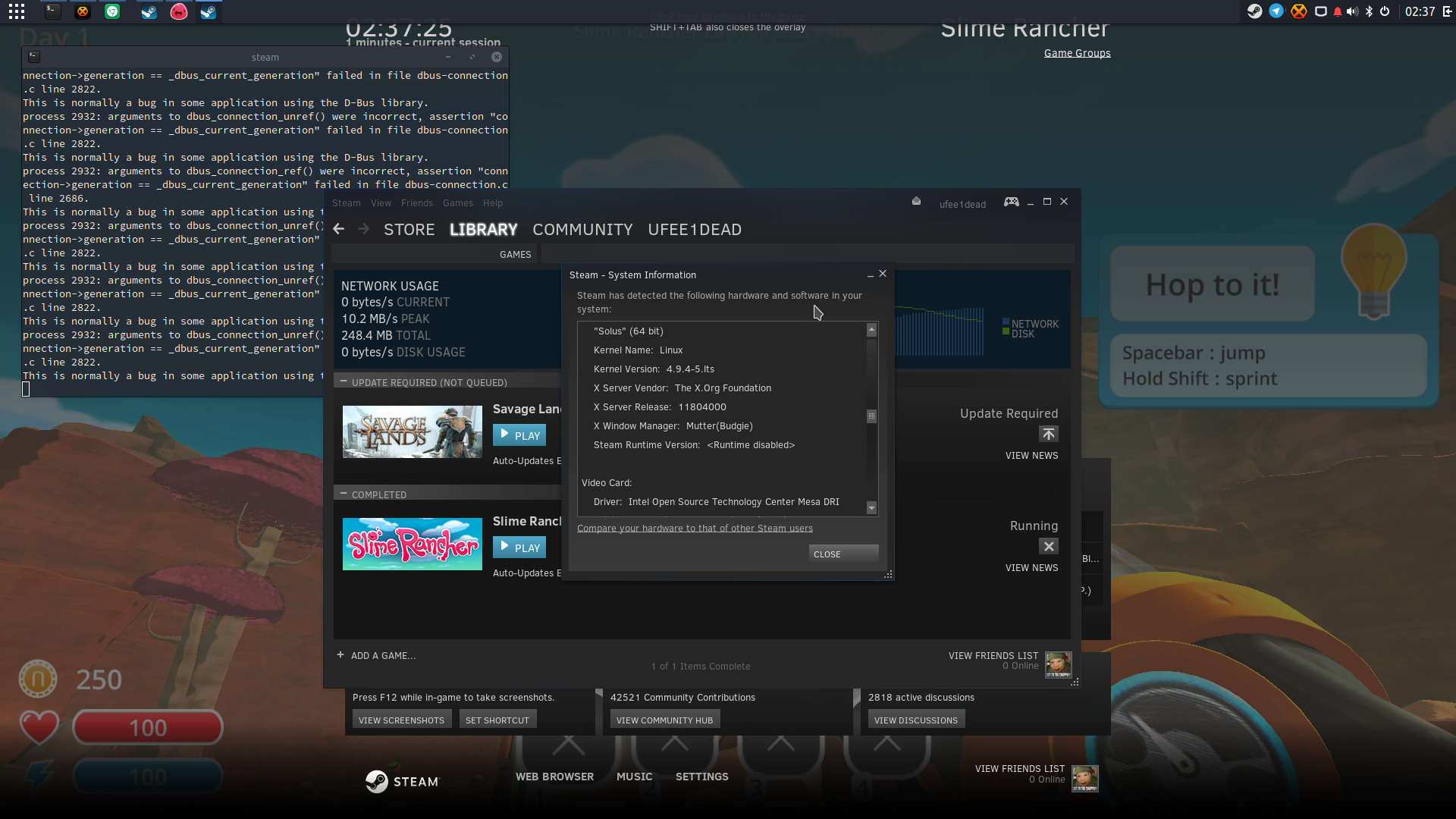
Task: Switch to the STORE tab
Action: click(409, 230)
